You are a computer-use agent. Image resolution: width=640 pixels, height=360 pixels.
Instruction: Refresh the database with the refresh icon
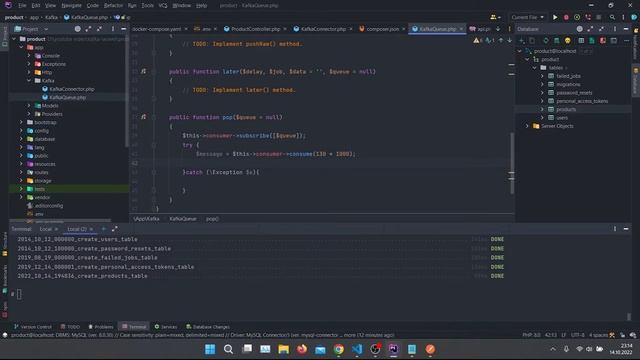[x=546, y=40]
